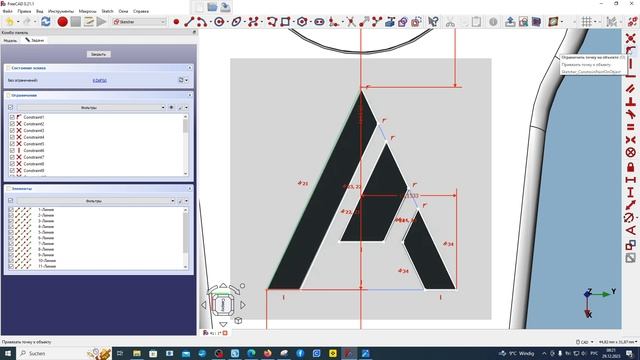Select the Create Polygon tool
The image size is (640, 360).
click(x=302, y=22)
